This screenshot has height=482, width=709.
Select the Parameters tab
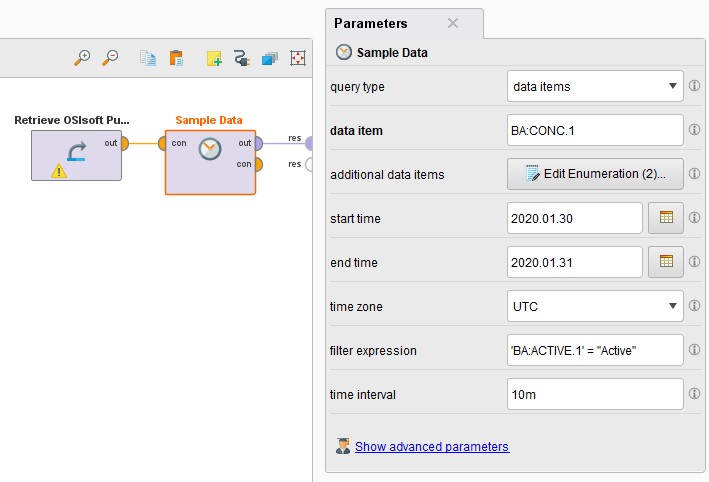tap(371, 23)
